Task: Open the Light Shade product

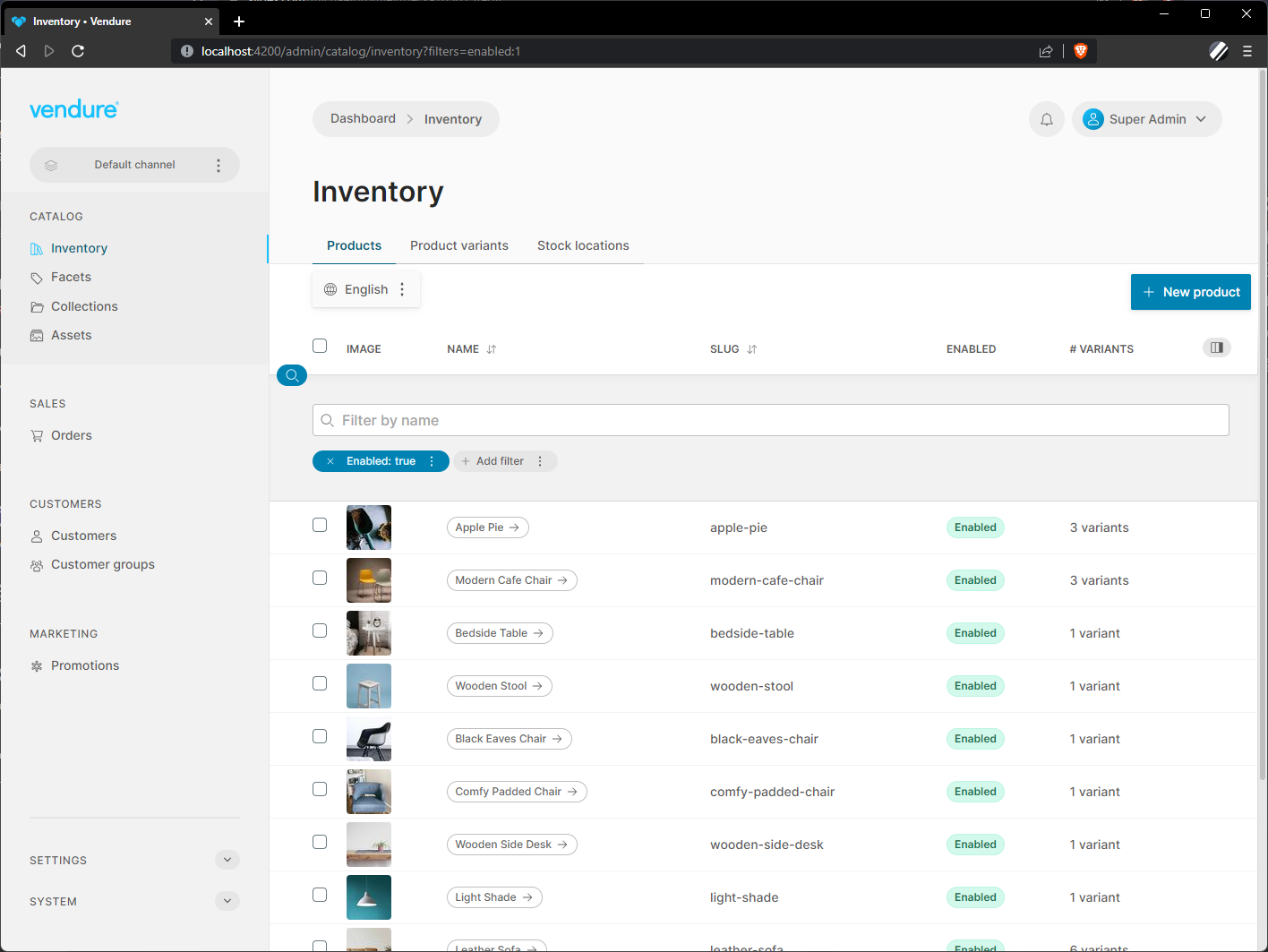Action: tap(494, 897)
